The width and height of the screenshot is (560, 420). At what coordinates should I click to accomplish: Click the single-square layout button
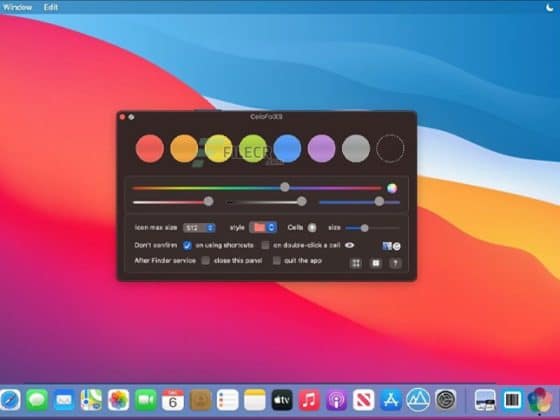[x=376, y=263]
